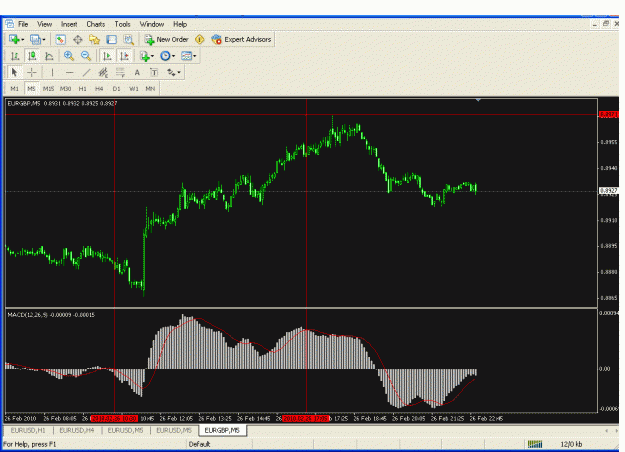Open the Help menu

(180, 24)
